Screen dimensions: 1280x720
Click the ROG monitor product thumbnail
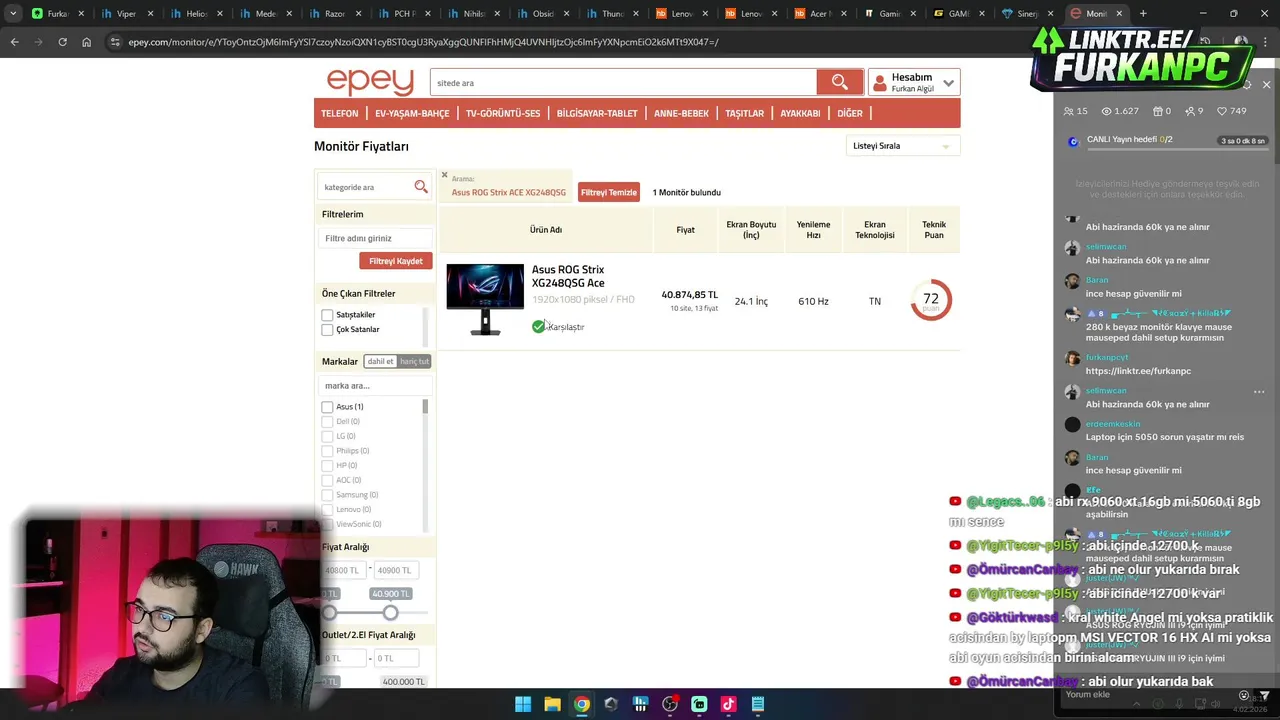point(485,299)
